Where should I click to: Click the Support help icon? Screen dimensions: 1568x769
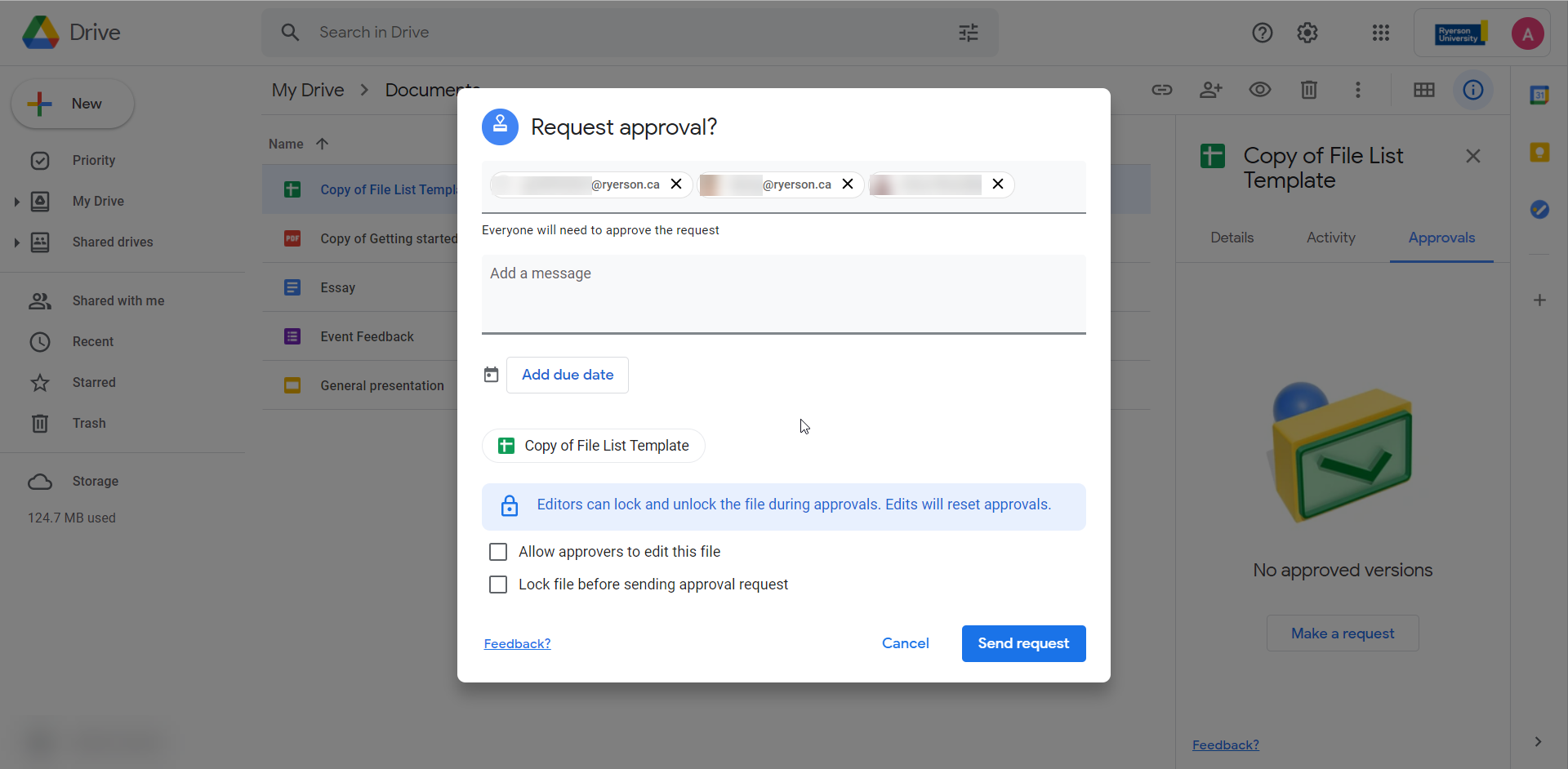(1262, 33)
